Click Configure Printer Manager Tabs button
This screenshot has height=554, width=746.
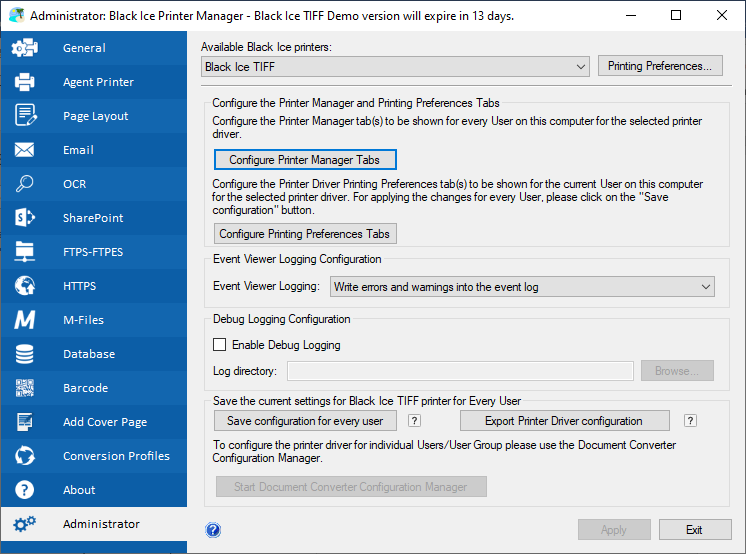click(x=305, y=160)
